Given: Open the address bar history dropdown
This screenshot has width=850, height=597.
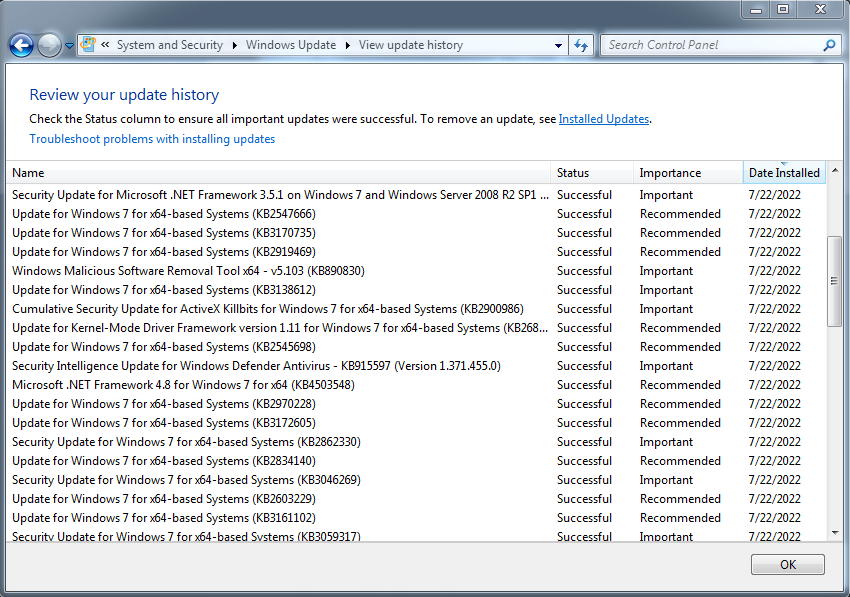Looking at the screenshot, I should pyautogui.click(x=558, y=46).
